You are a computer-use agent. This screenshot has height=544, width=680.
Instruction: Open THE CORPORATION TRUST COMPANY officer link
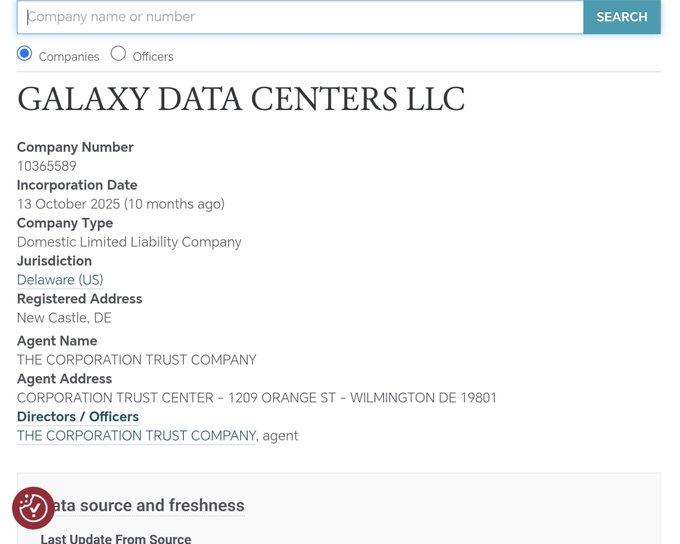pyautogui.click(x=137, y=436)
